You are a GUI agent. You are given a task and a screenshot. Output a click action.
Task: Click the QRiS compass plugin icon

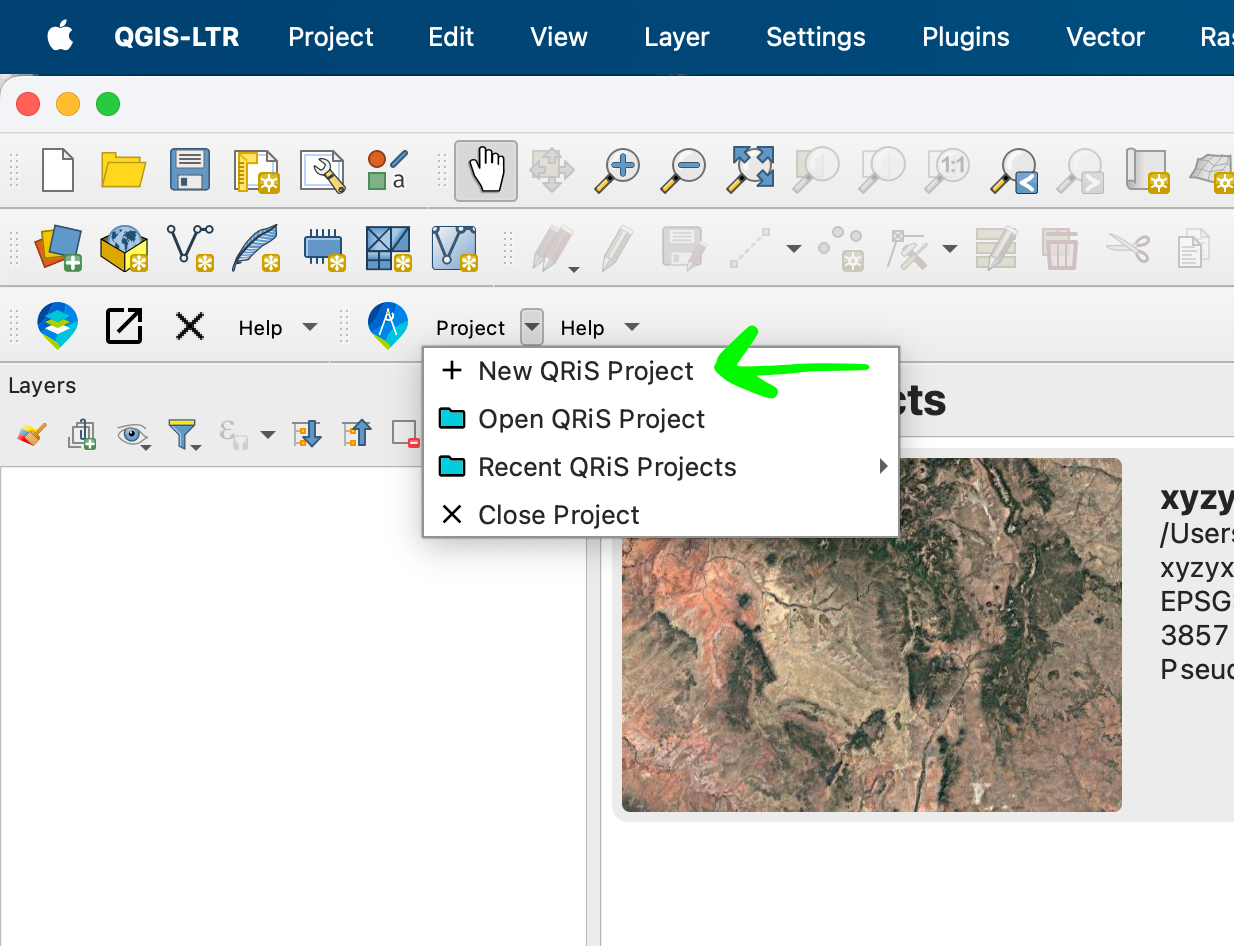coord(387,326)
